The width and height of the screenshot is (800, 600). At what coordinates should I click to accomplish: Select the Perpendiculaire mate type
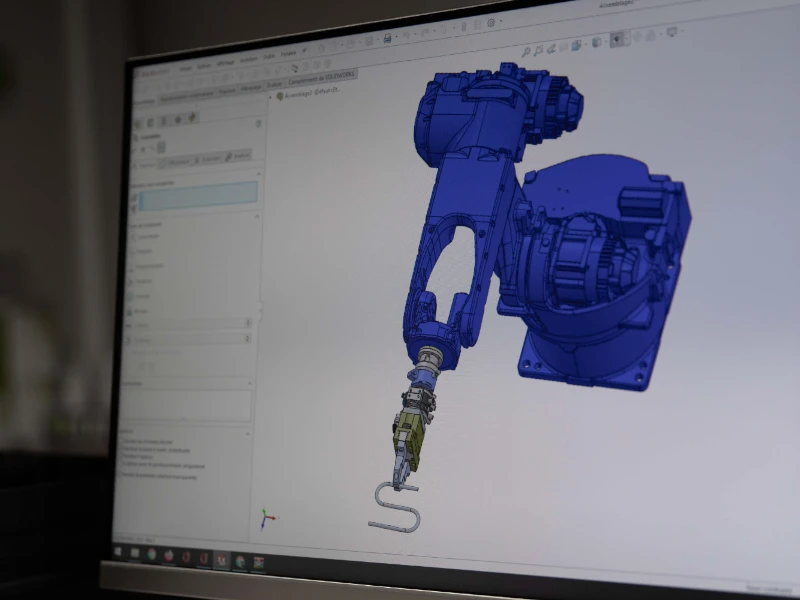pyautogui.click(x=145, y=266)
